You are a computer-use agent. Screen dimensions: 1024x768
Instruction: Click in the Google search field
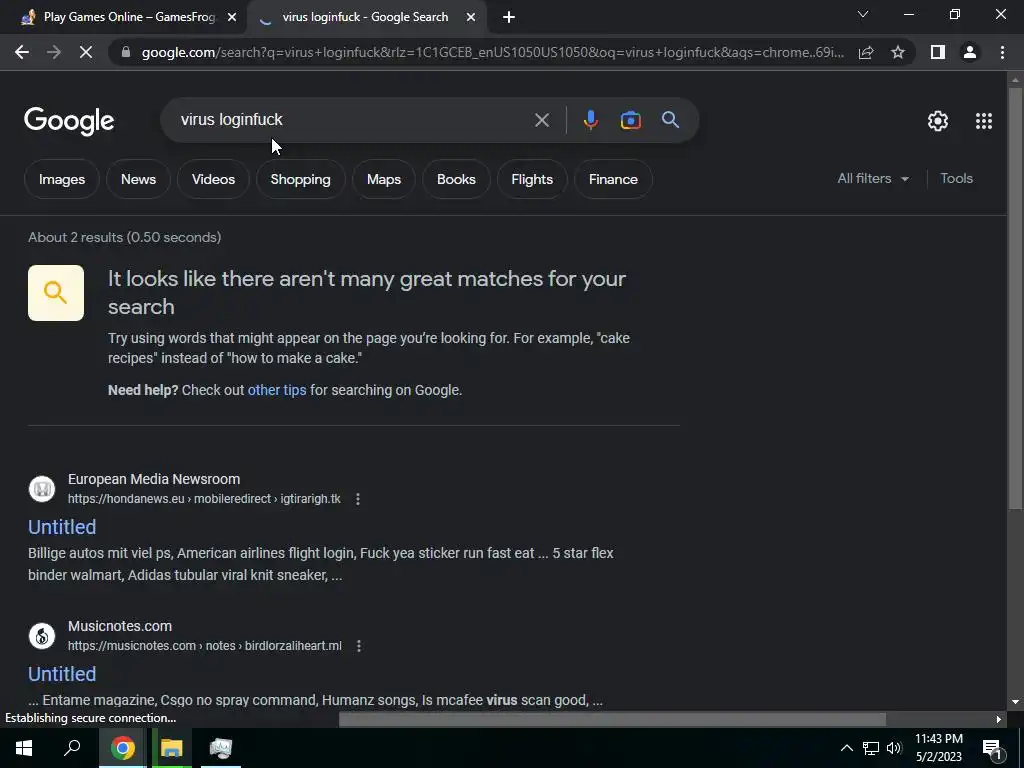click(x=353, y=120)
